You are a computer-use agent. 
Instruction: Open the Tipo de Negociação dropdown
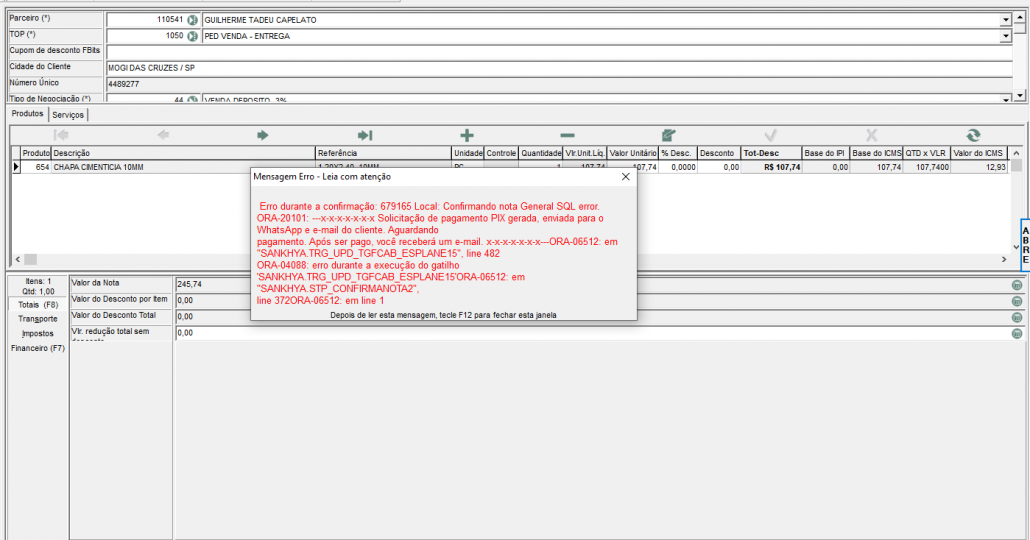(x=1005, y=99)
